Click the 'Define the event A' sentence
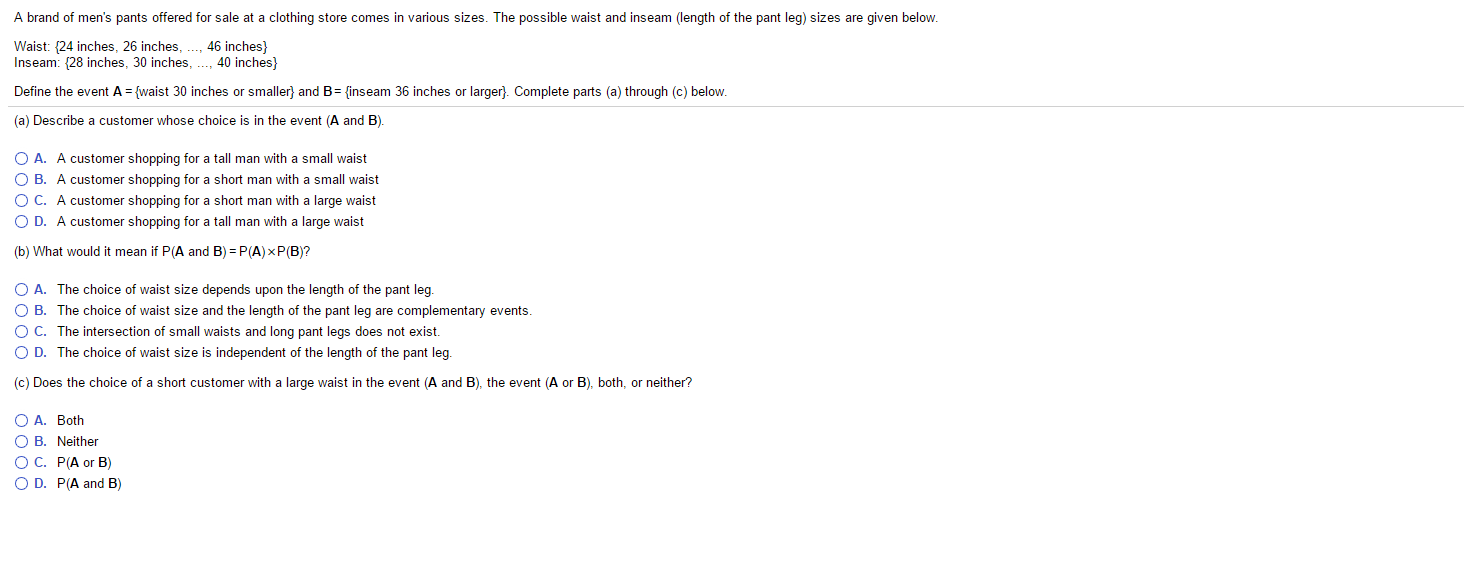The width and height of the screenshot is (1464, 581). tap(262, 92)
